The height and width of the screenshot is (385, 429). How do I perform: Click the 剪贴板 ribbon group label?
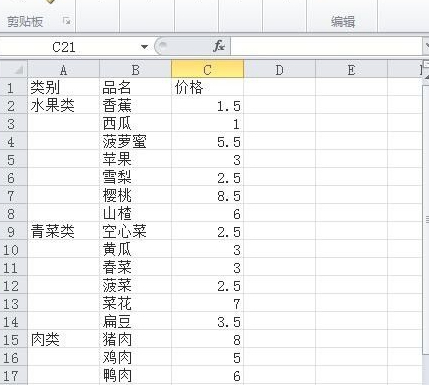tap(25, 22)
